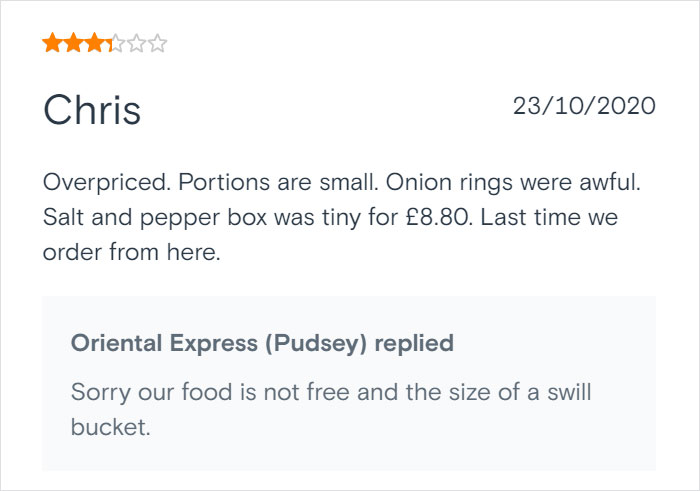Viewport: 700px width, 491px height.
Task: Click the word 'bucket' in reply
Action: 110,427
